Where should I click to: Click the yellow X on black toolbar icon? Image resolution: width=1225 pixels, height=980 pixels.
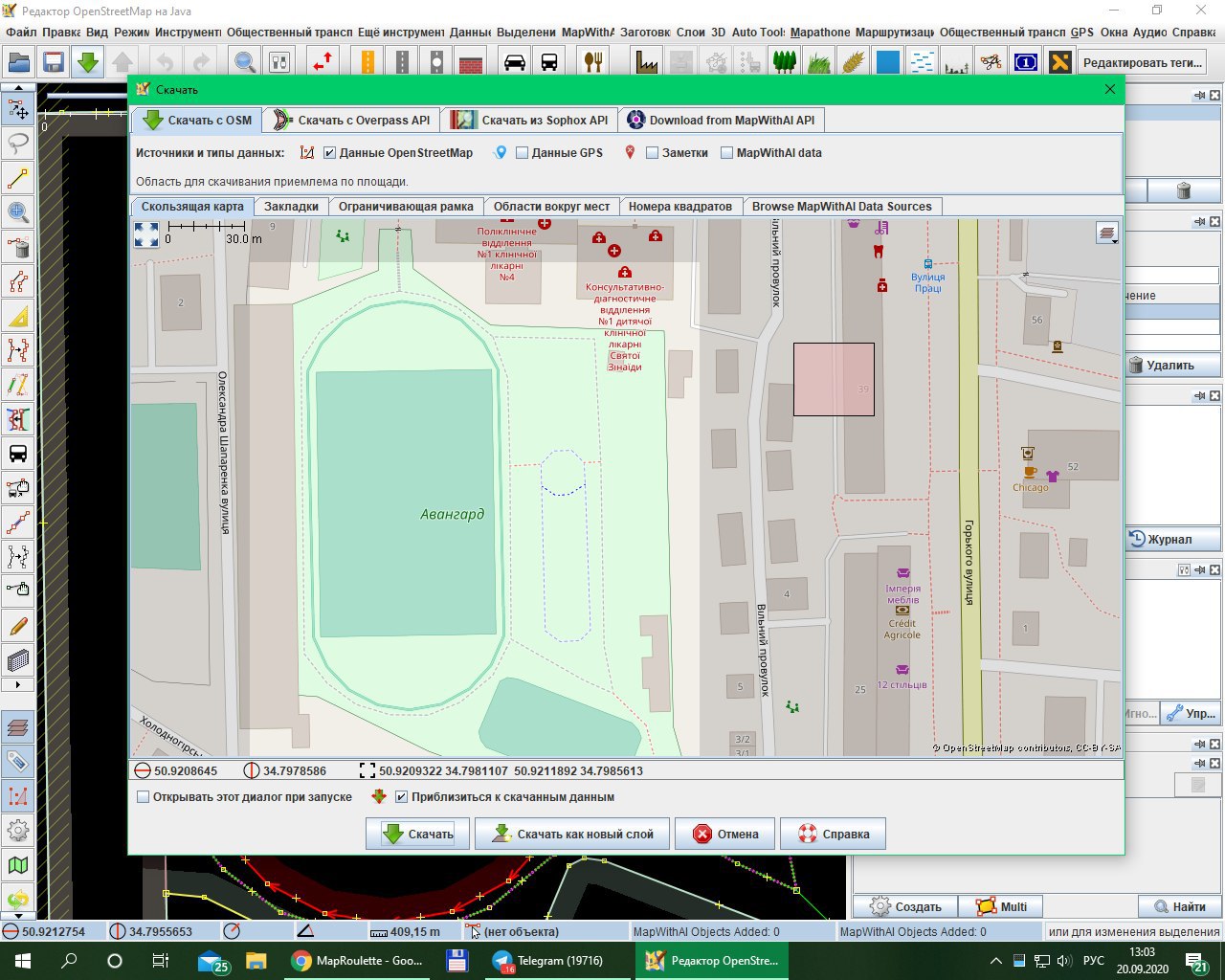tap(1060, 63)
